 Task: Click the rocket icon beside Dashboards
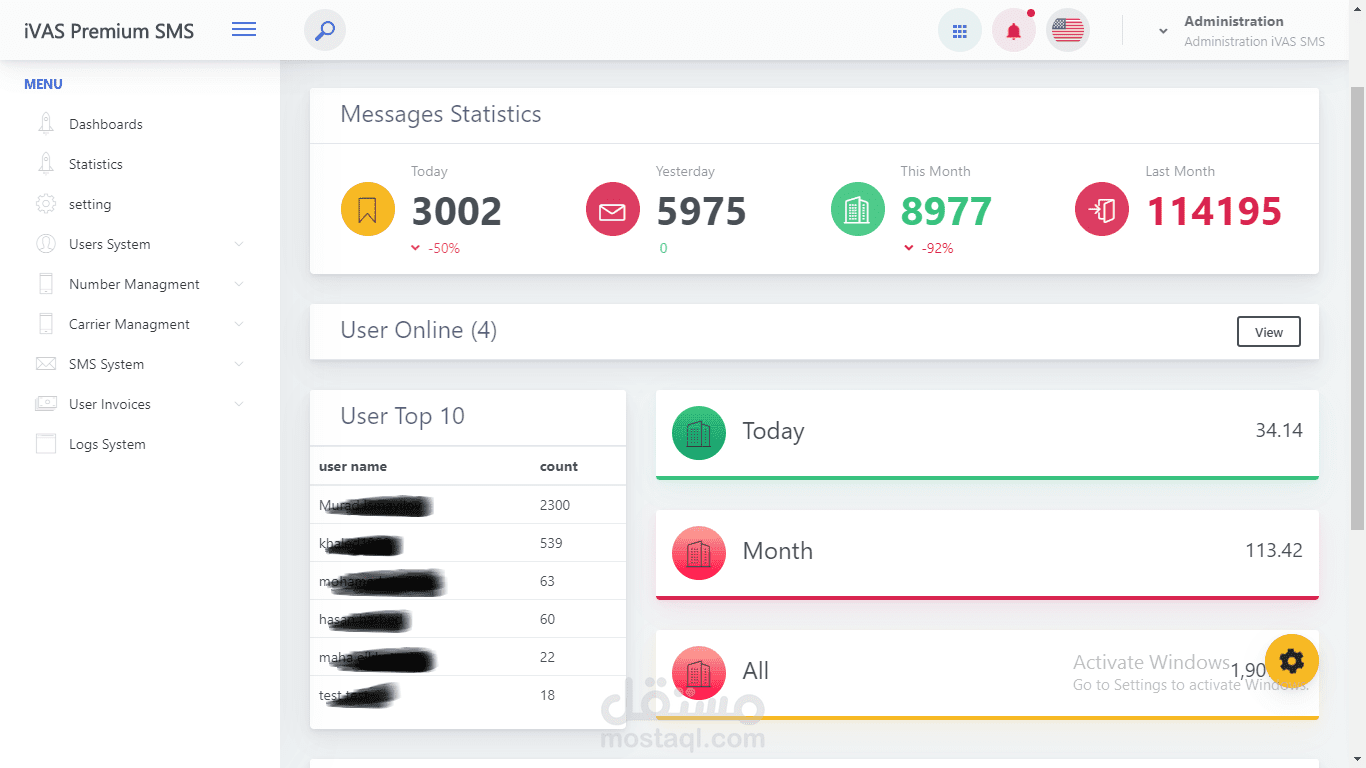[x=46, y=124]
